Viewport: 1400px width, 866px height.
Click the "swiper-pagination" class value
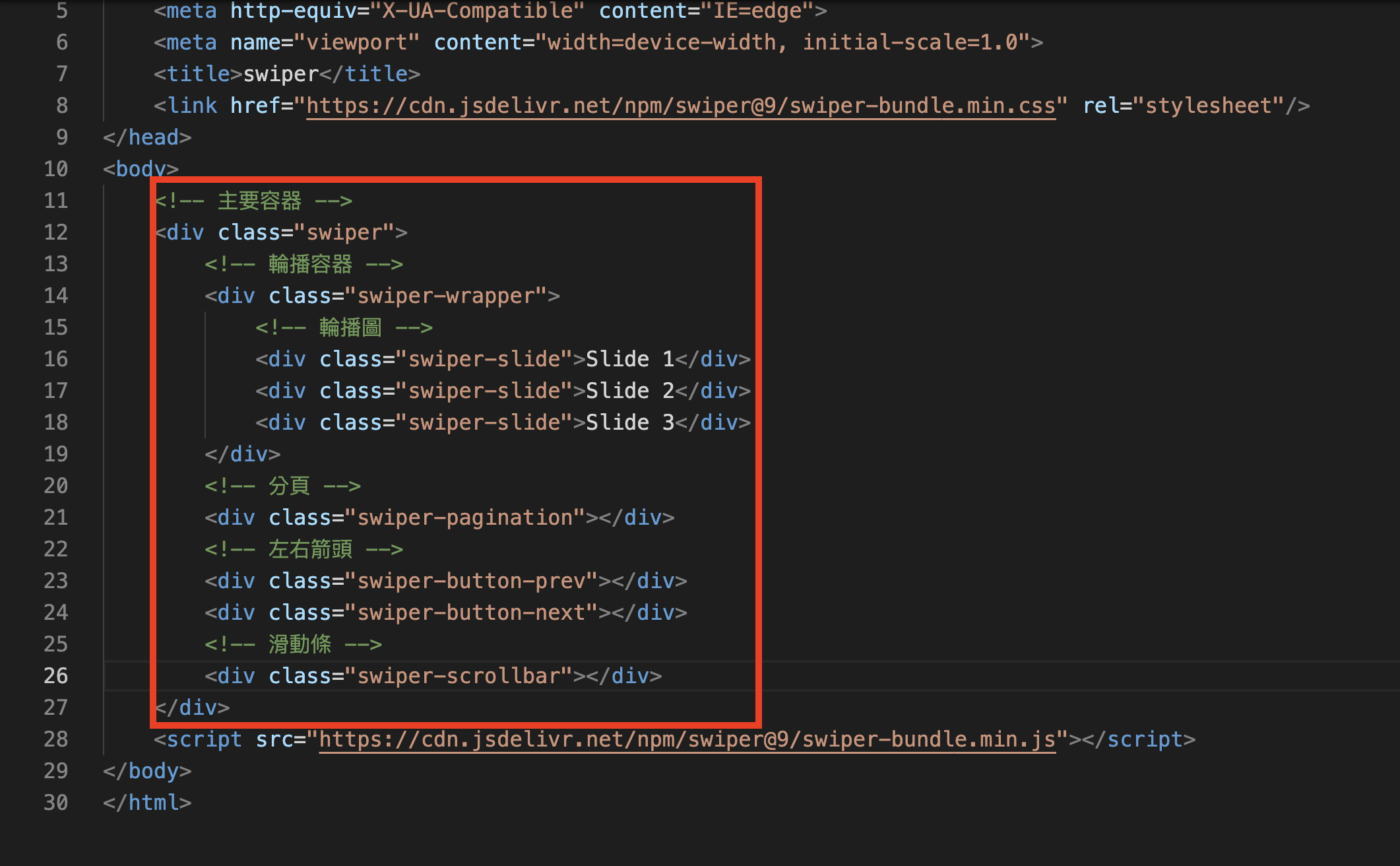pos(464,517)
